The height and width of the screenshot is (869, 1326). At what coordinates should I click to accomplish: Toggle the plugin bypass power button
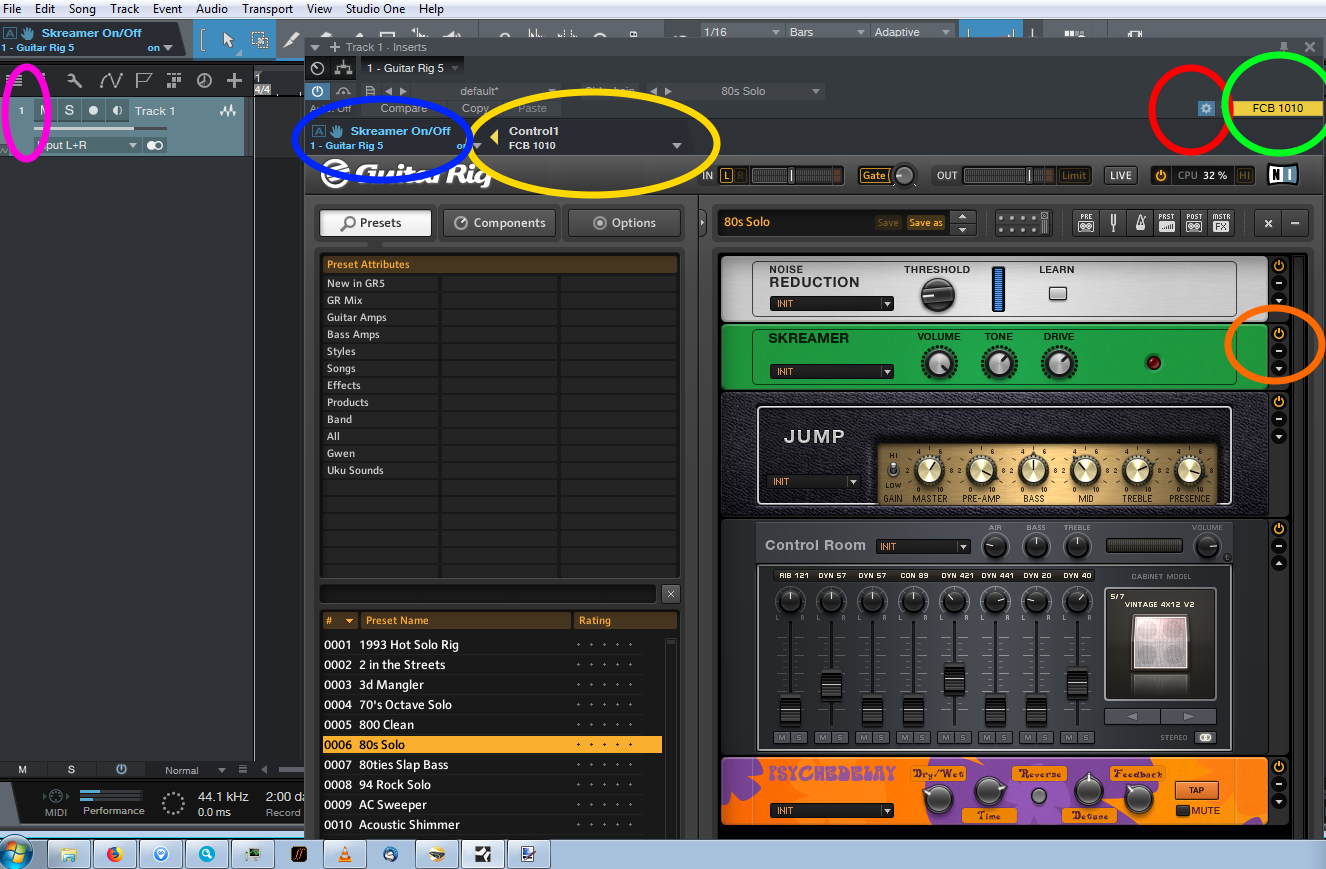click(x=317, y=91)
